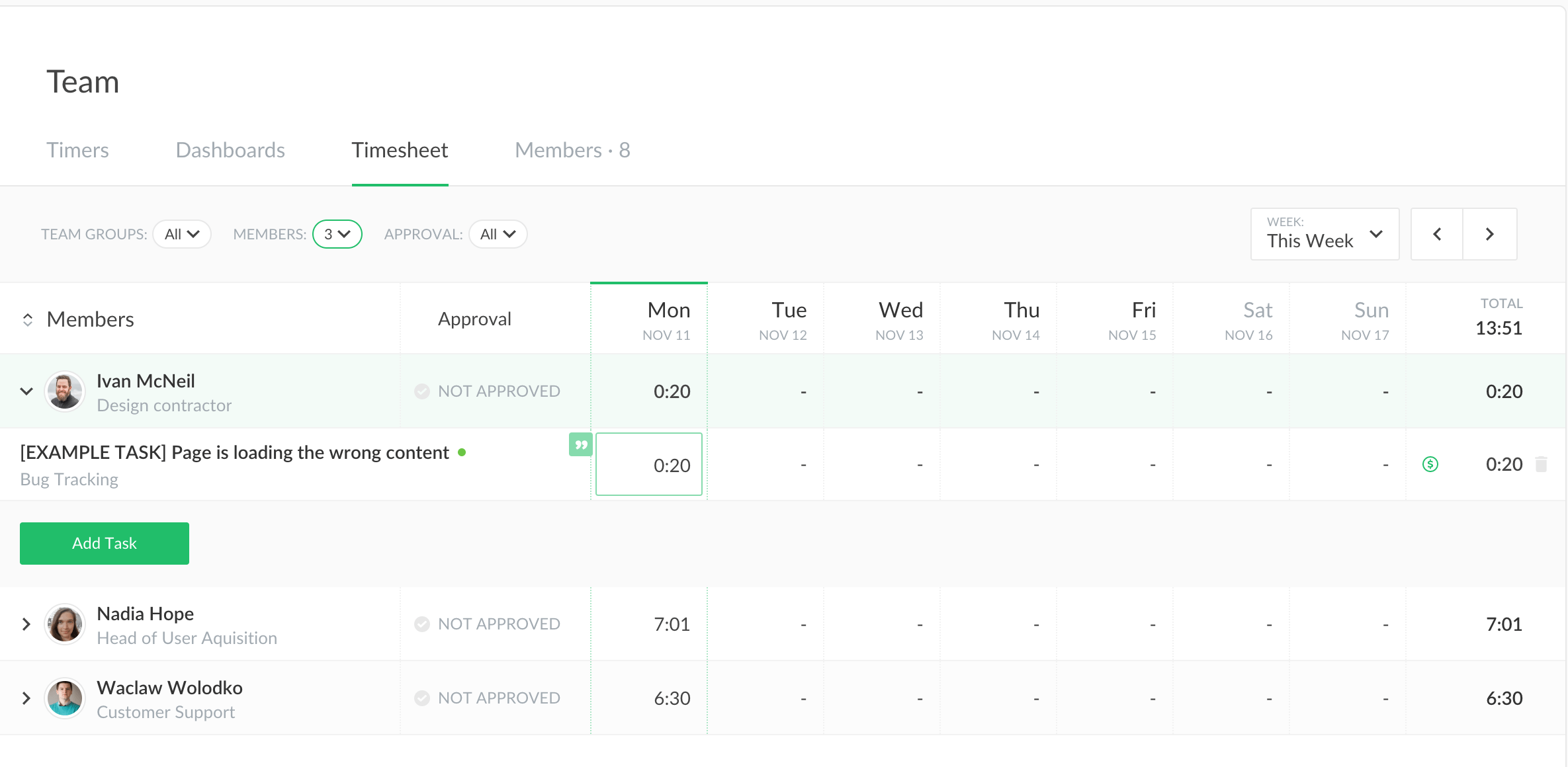Switch to the Dashboards tab
1568x767 pixels.
point(230,151)
